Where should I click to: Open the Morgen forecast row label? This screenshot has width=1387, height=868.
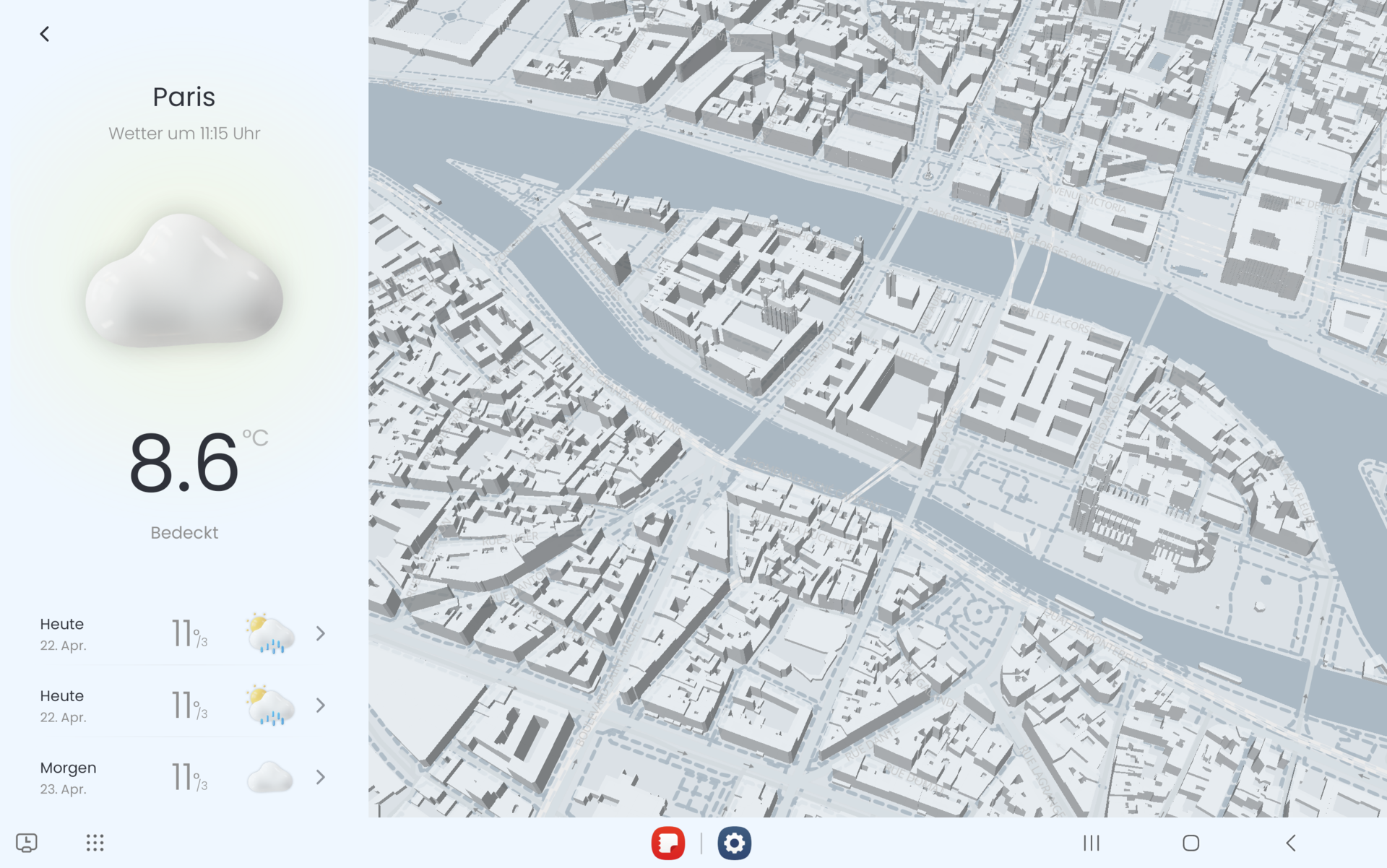68,768
